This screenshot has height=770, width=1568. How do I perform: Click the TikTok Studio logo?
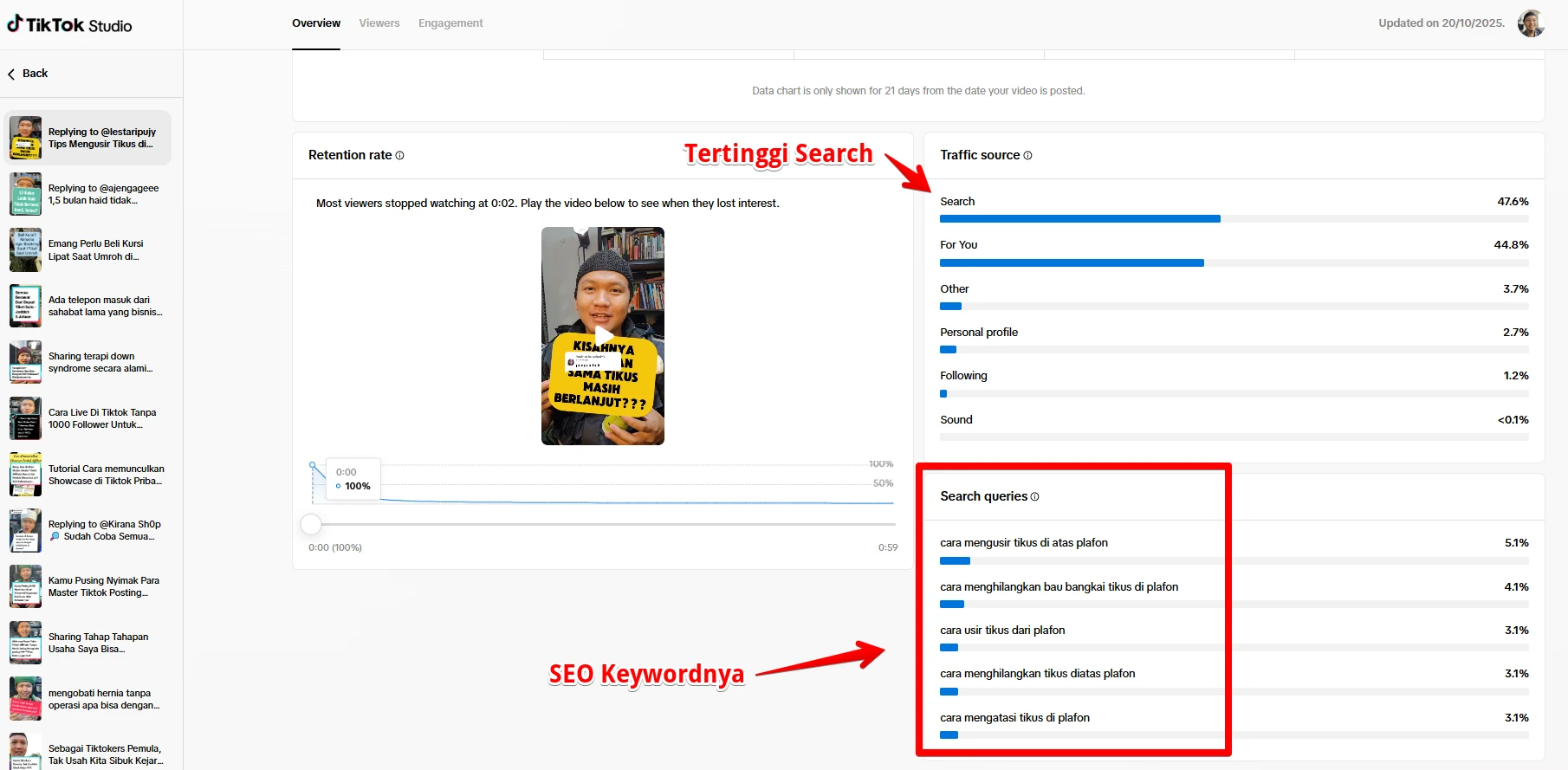[70, 25]
